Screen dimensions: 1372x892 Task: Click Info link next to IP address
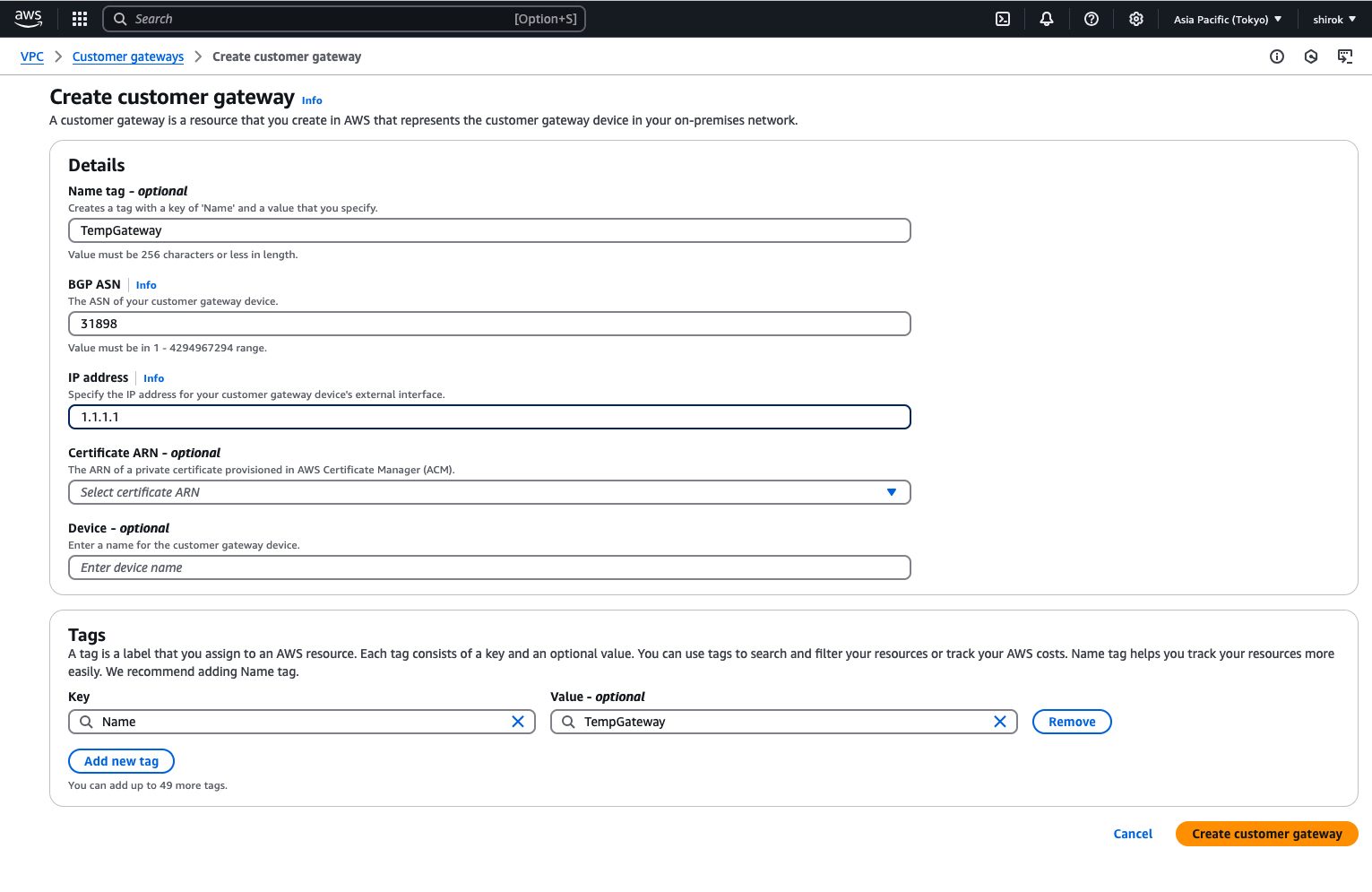click(154, 378)
